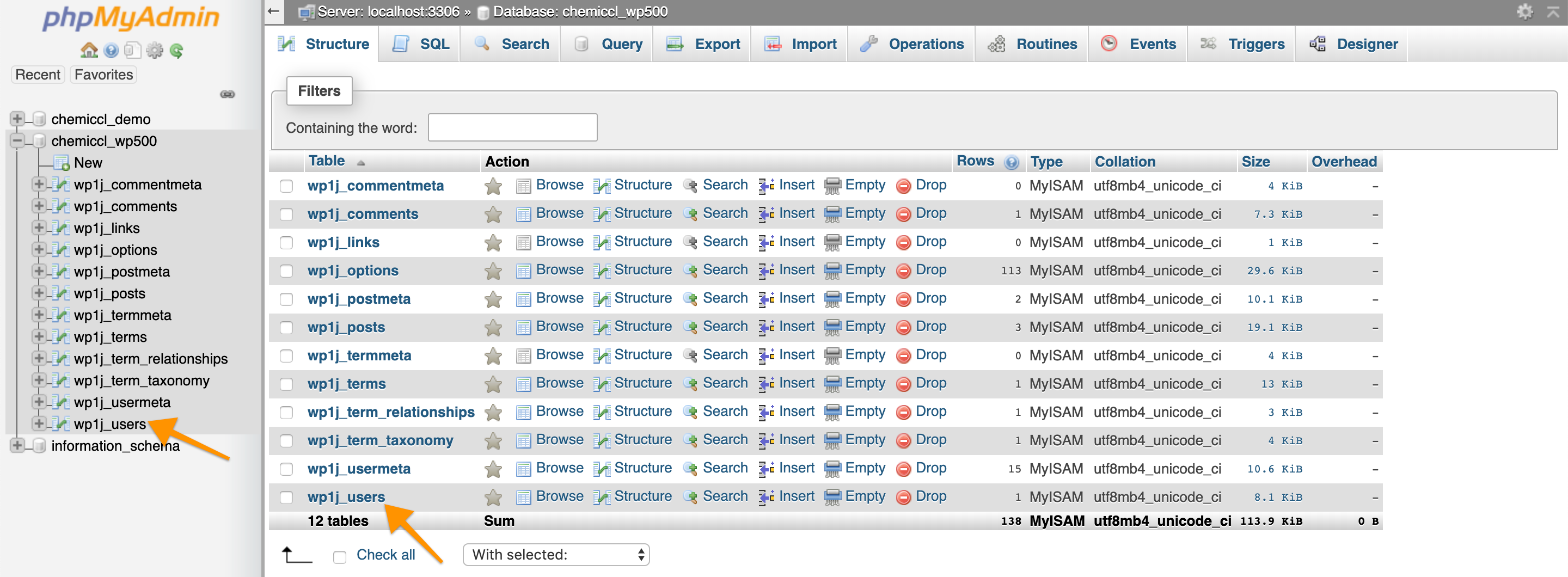
Task: Click the favorite star for wp1j_options
Action: 493,271
